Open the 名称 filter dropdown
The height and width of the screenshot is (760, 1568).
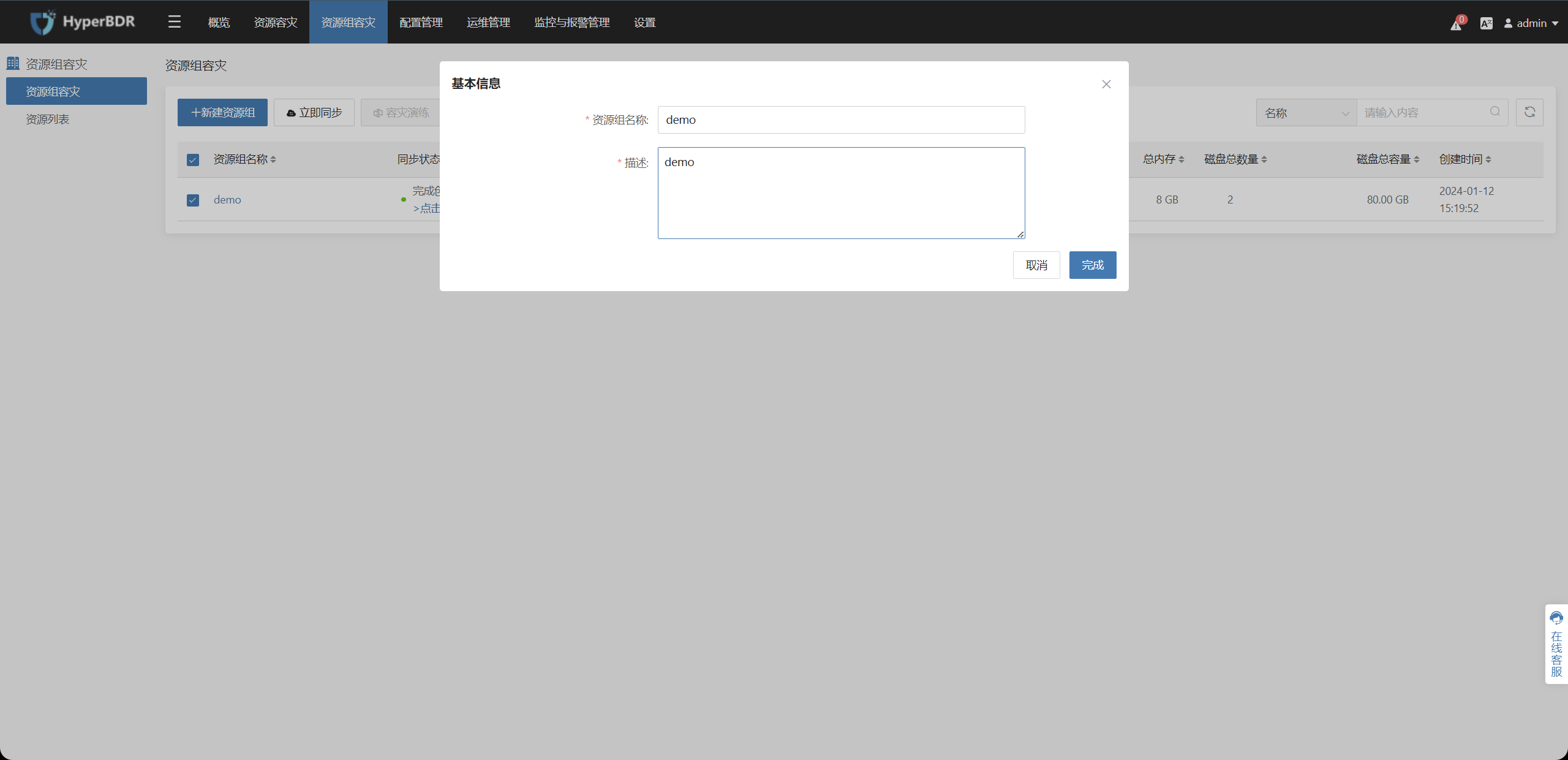tap(1306, 113)
